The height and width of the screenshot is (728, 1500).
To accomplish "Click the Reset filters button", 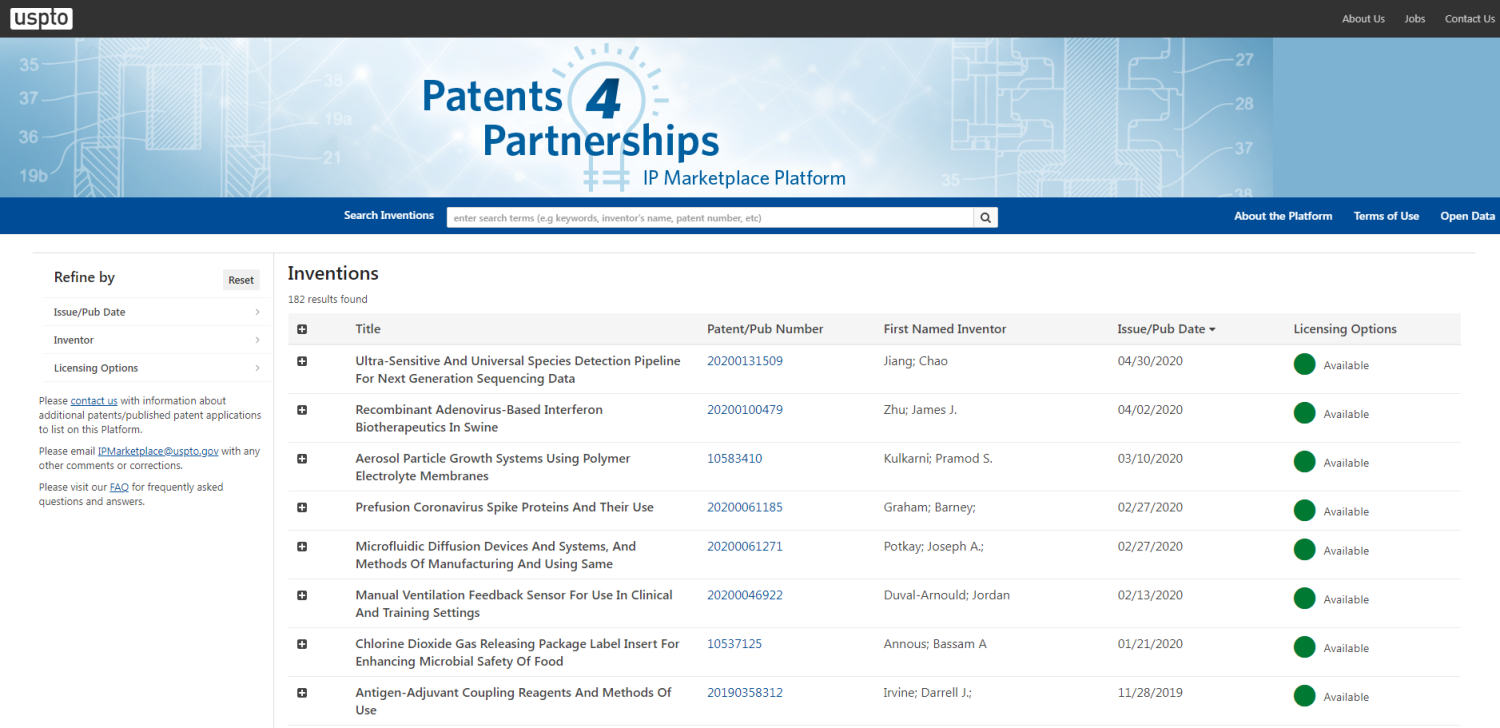I will pyautogui.click(x=241, y=280).
